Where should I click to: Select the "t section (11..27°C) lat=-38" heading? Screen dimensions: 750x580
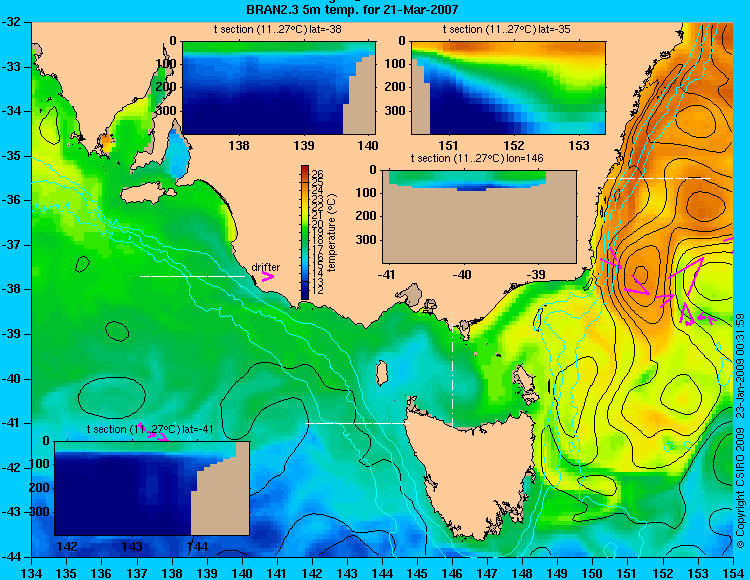pyautogui.click(x=277, y=30)
